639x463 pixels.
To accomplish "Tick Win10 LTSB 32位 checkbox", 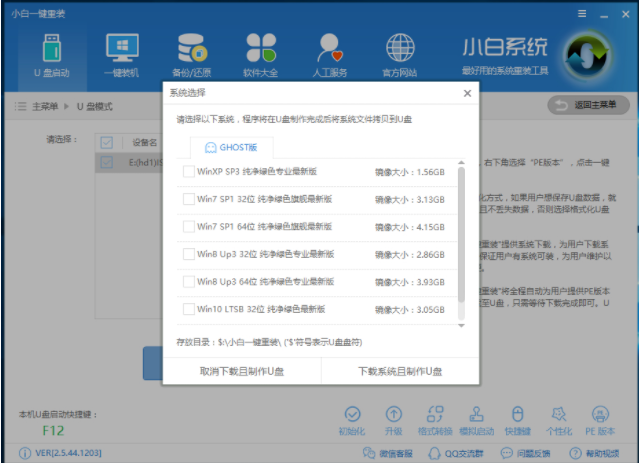I will pos(189,309).
